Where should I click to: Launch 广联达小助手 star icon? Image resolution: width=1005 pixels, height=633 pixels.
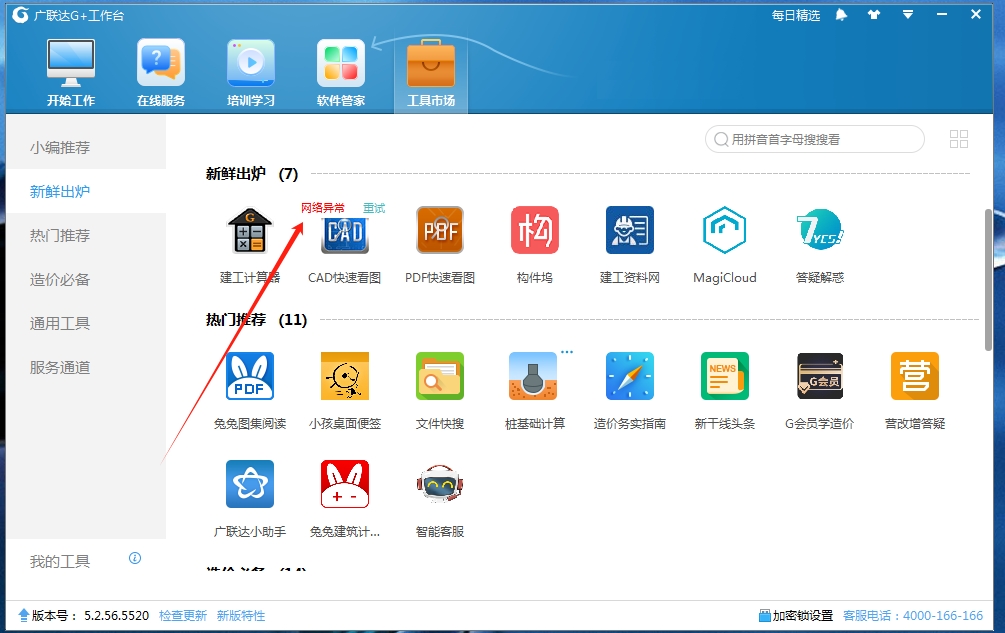250,484
